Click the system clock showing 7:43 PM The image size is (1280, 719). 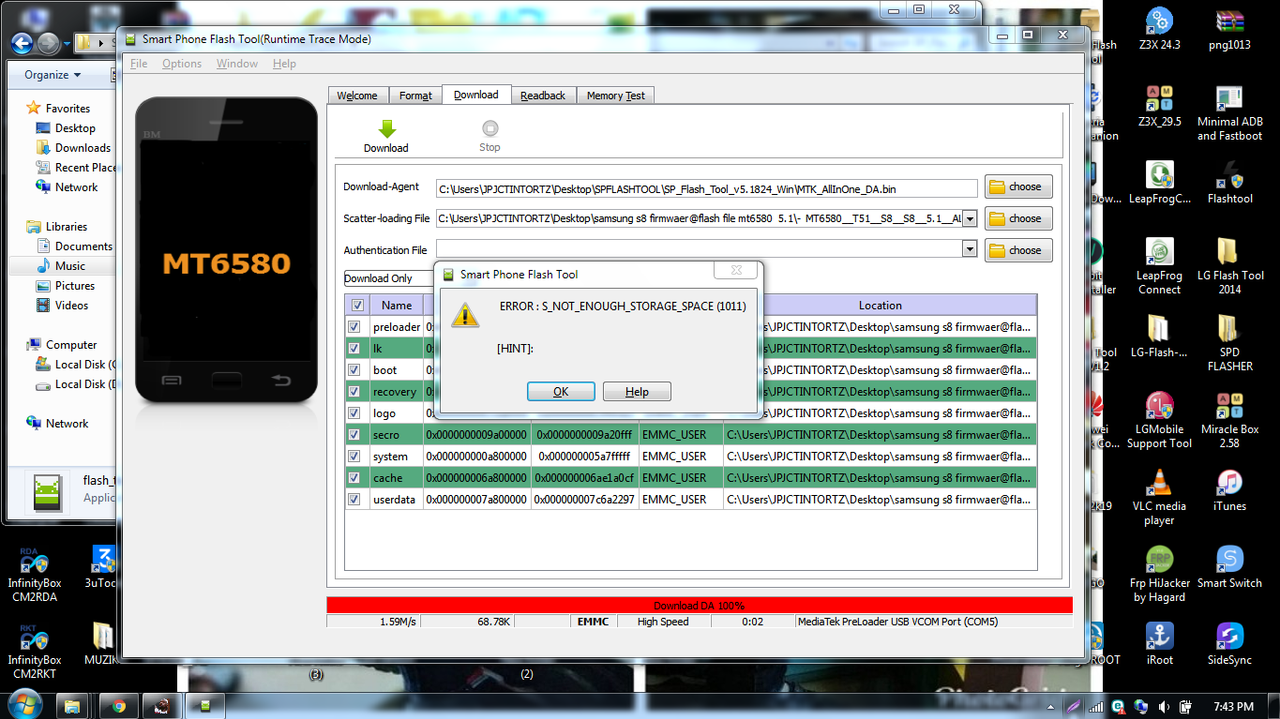coord(1231,706)
